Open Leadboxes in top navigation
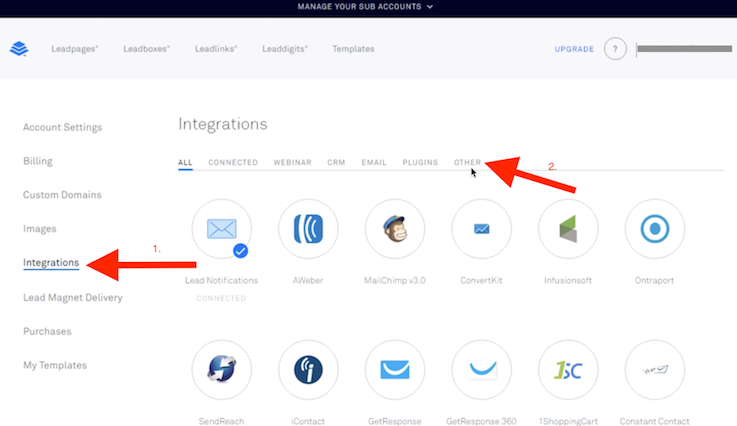The width and height of the screenshot is (737, 426). tap(147, 49)
